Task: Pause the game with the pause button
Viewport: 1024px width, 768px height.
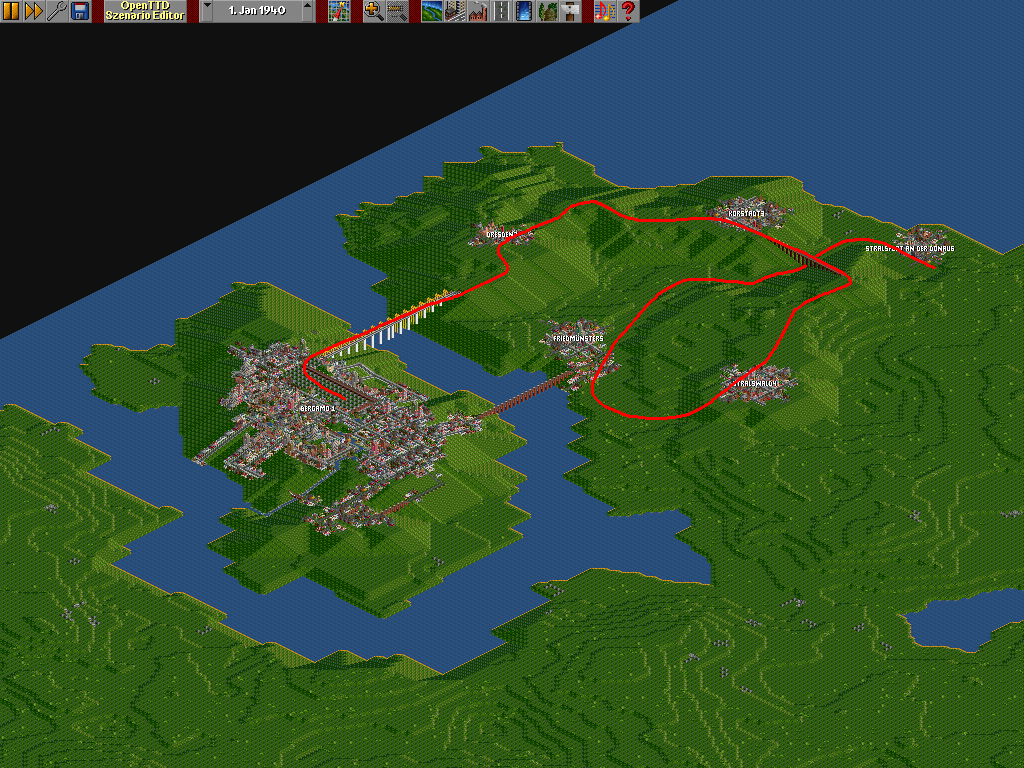Action: coord(11,11)
